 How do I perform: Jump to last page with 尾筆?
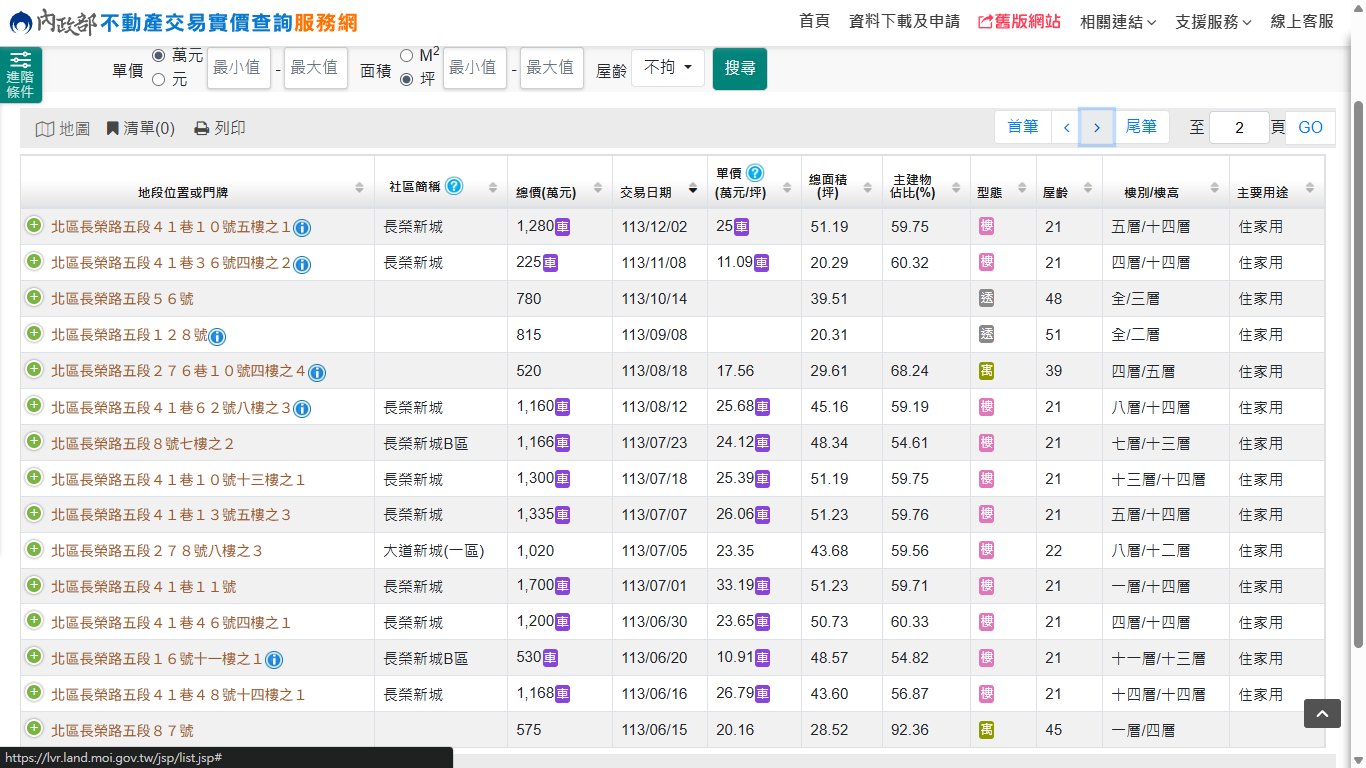[1141, 127]
